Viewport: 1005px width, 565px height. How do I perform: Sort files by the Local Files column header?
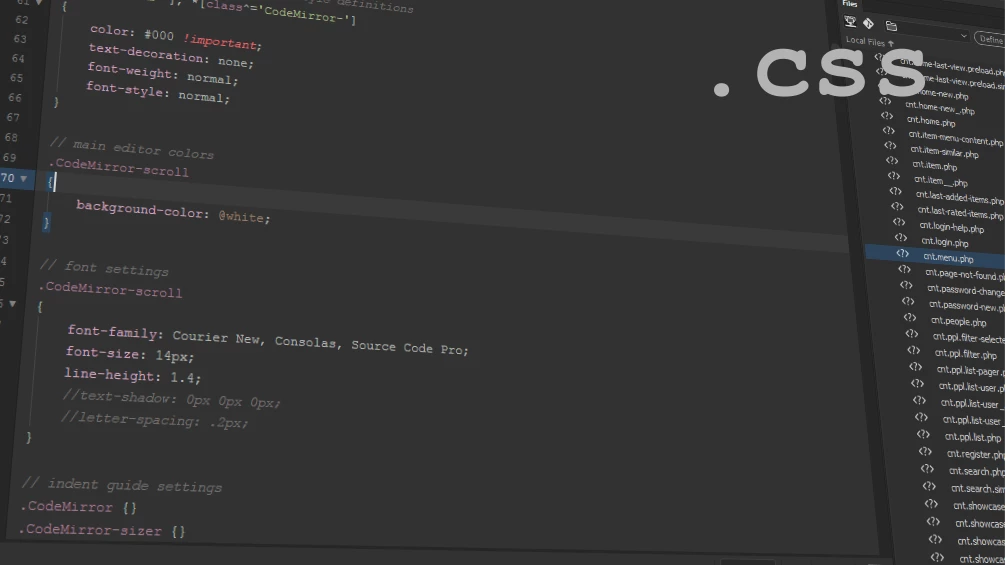869,41
